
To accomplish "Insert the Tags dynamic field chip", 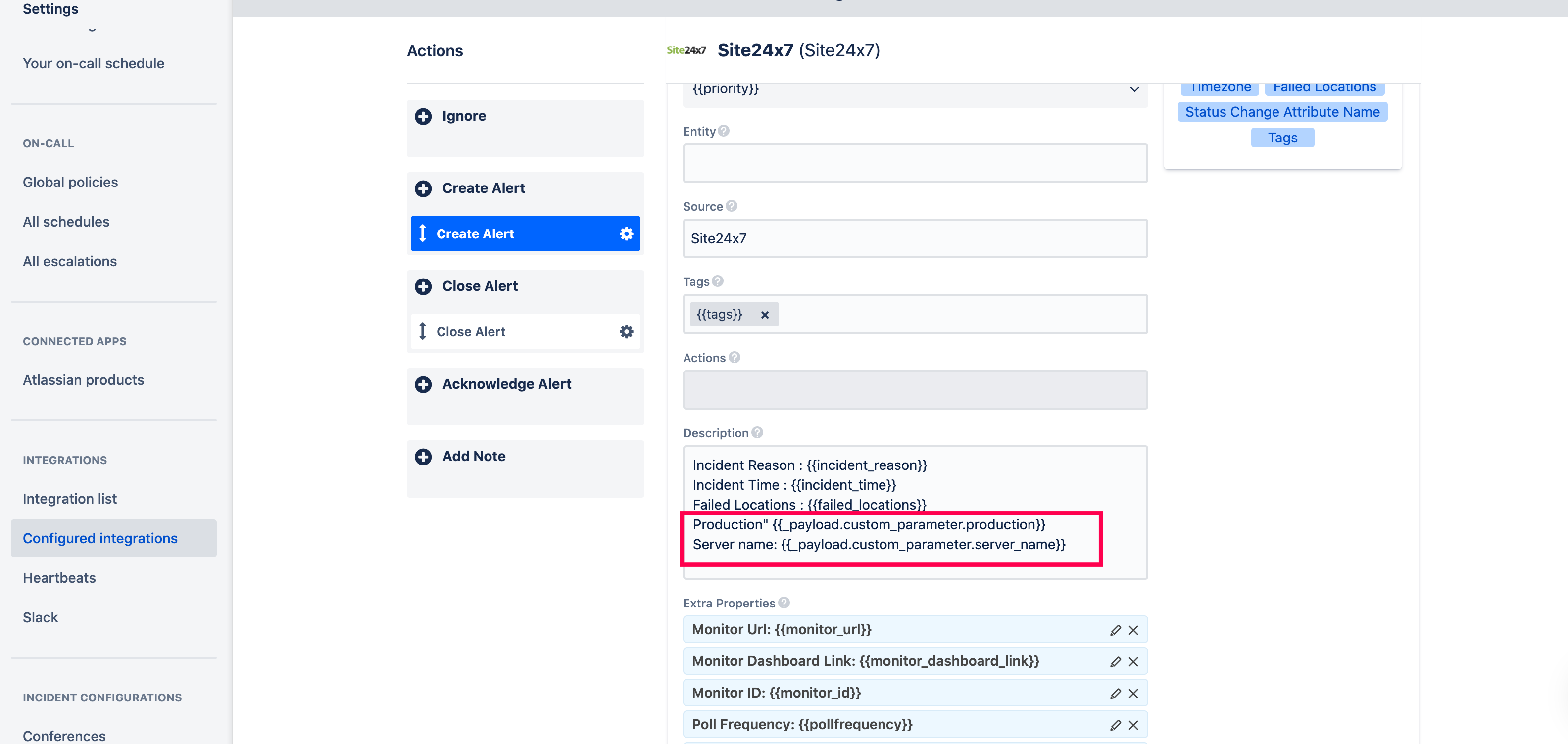I will point(1282,138).
